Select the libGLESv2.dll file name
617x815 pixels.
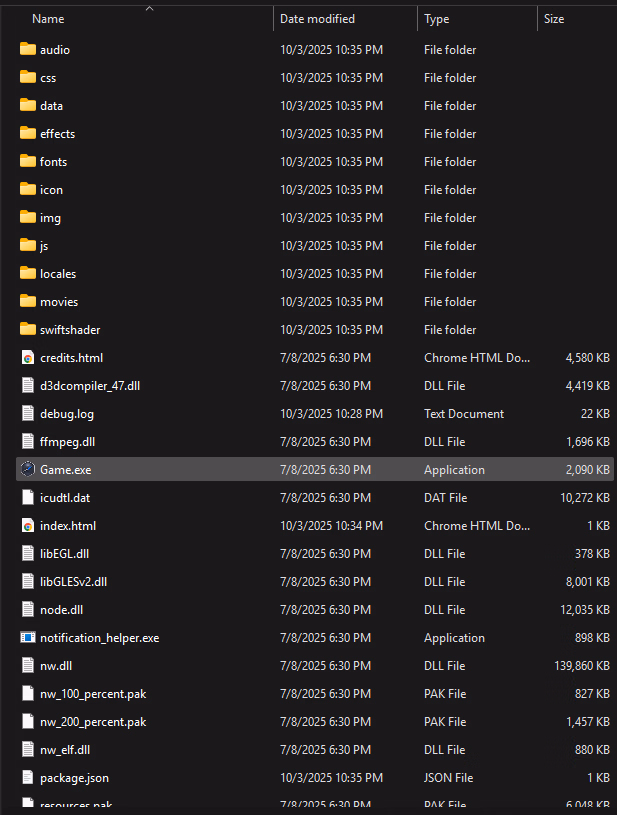pos(73,582)
